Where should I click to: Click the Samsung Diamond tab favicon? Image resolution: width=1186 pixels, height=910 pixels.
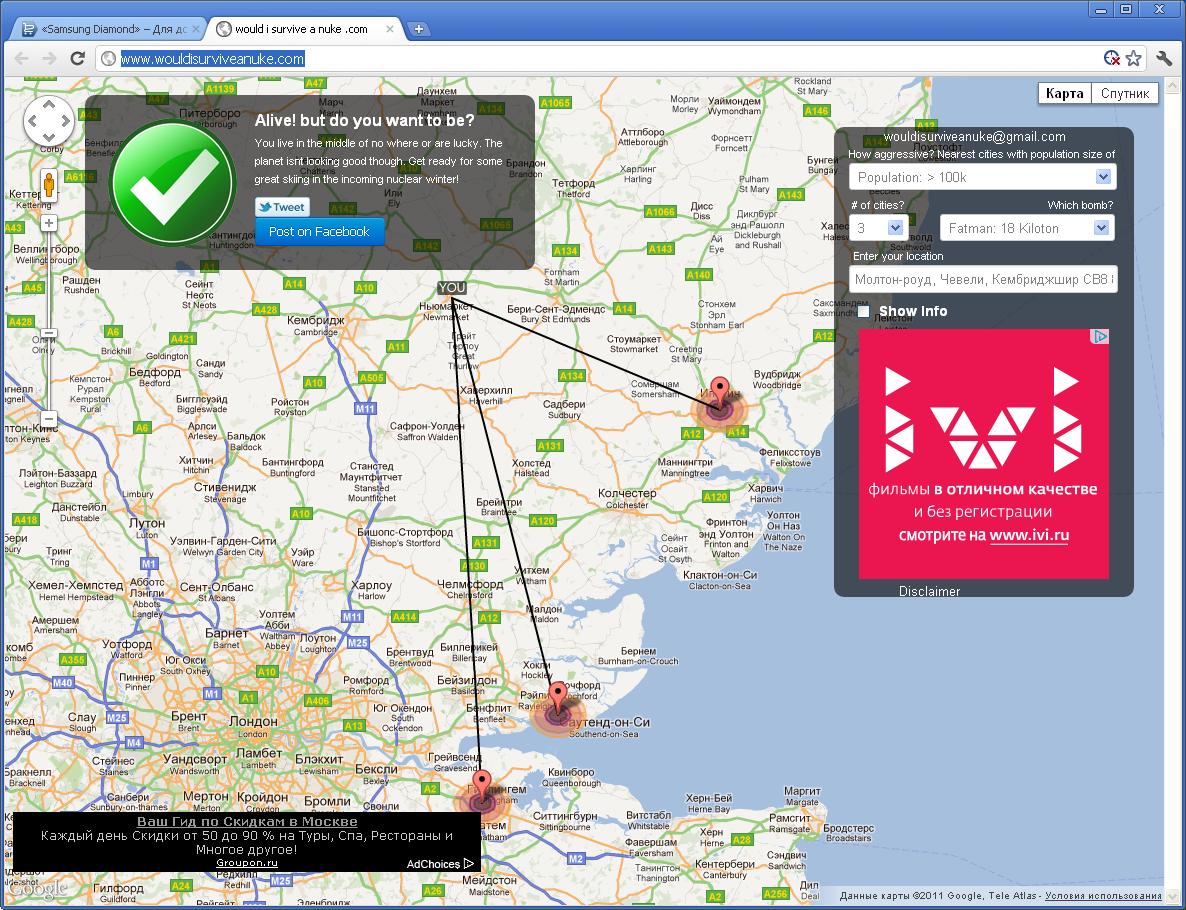click(x=29, y=30)
